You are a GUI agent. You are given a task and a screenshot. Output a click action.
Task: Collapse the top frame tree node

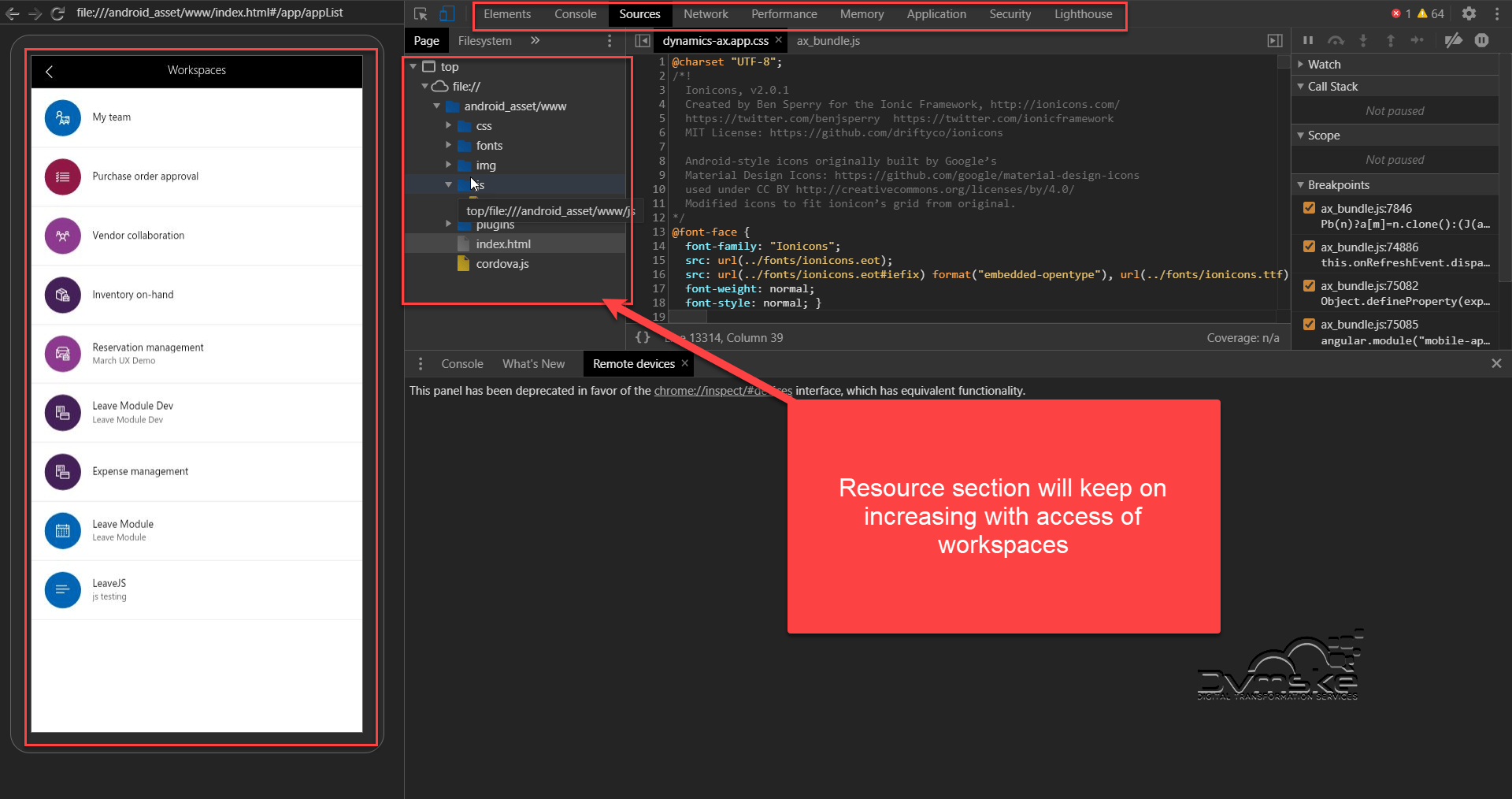pos(413,67)
